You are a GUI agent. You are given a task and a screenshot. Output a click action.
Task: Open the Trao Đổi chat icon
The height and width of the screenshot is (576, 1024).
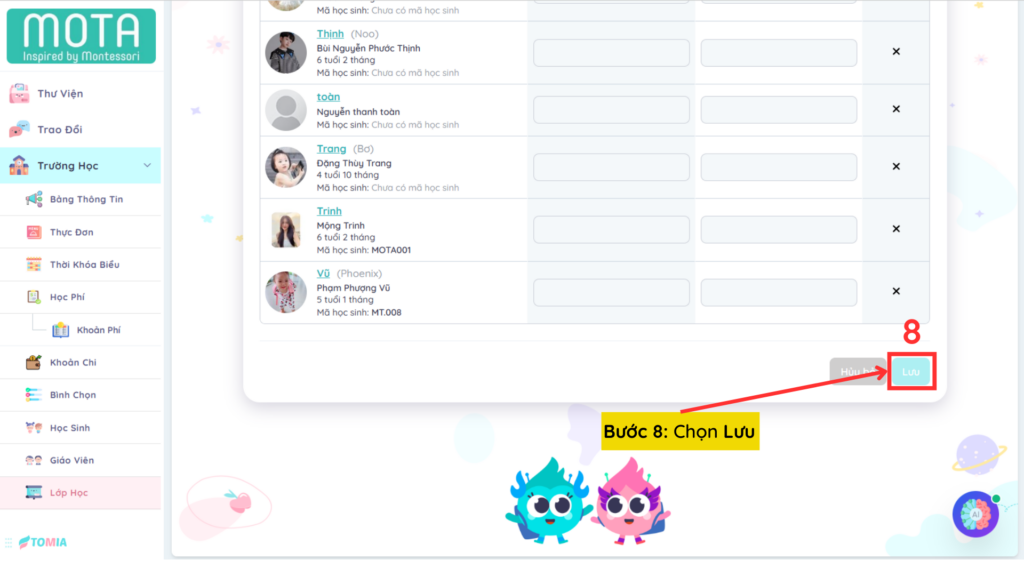point(19,129)
